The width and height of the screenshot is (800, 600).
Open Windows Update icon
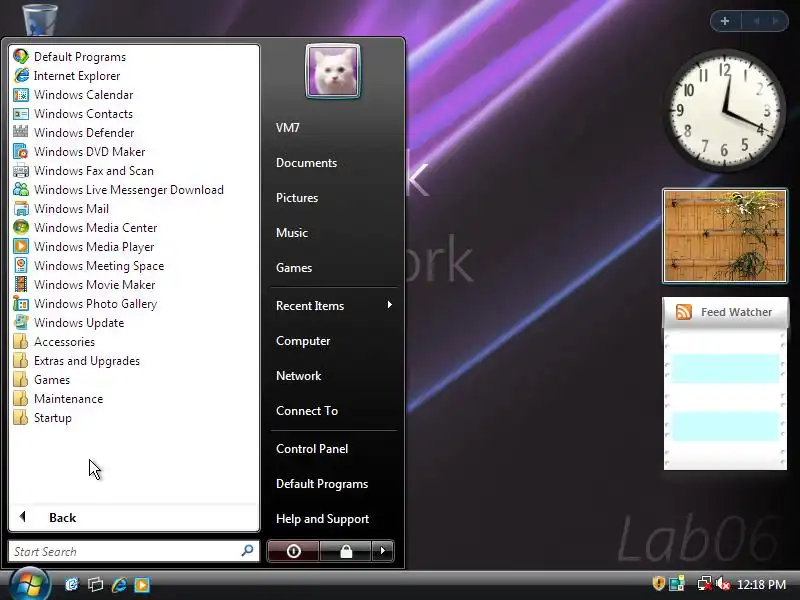click(21, 322)
